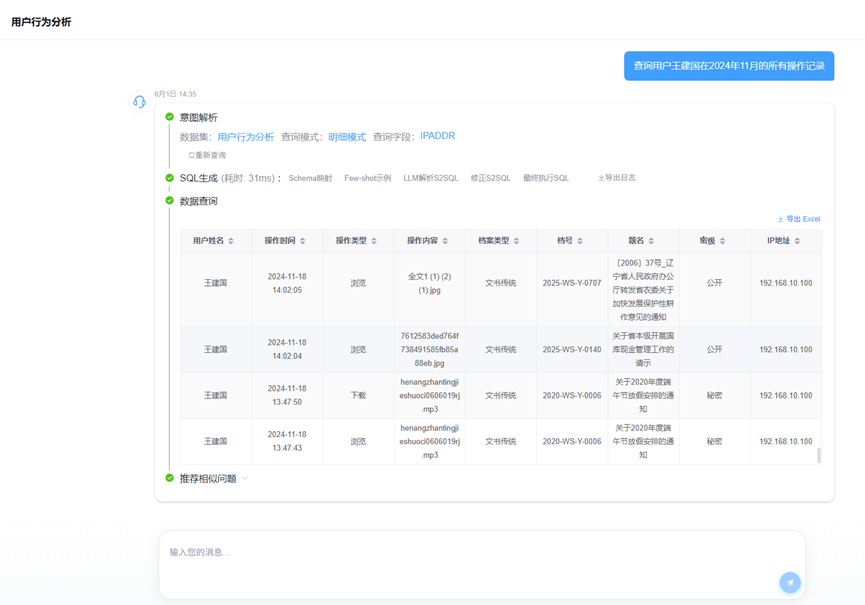Click the headset assistant avatar icon
The height and width of the screenshot is (605, 865).
(x=139, y=102)
